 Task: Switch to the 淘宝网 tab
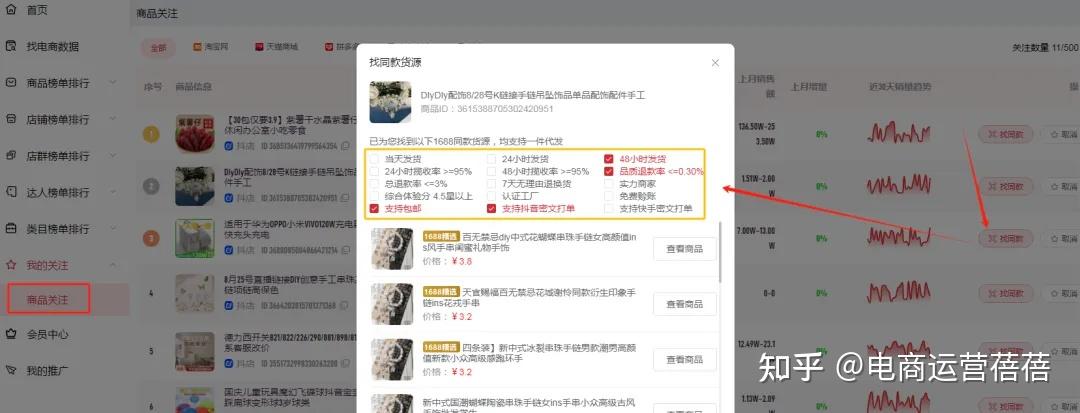point(211,47)
